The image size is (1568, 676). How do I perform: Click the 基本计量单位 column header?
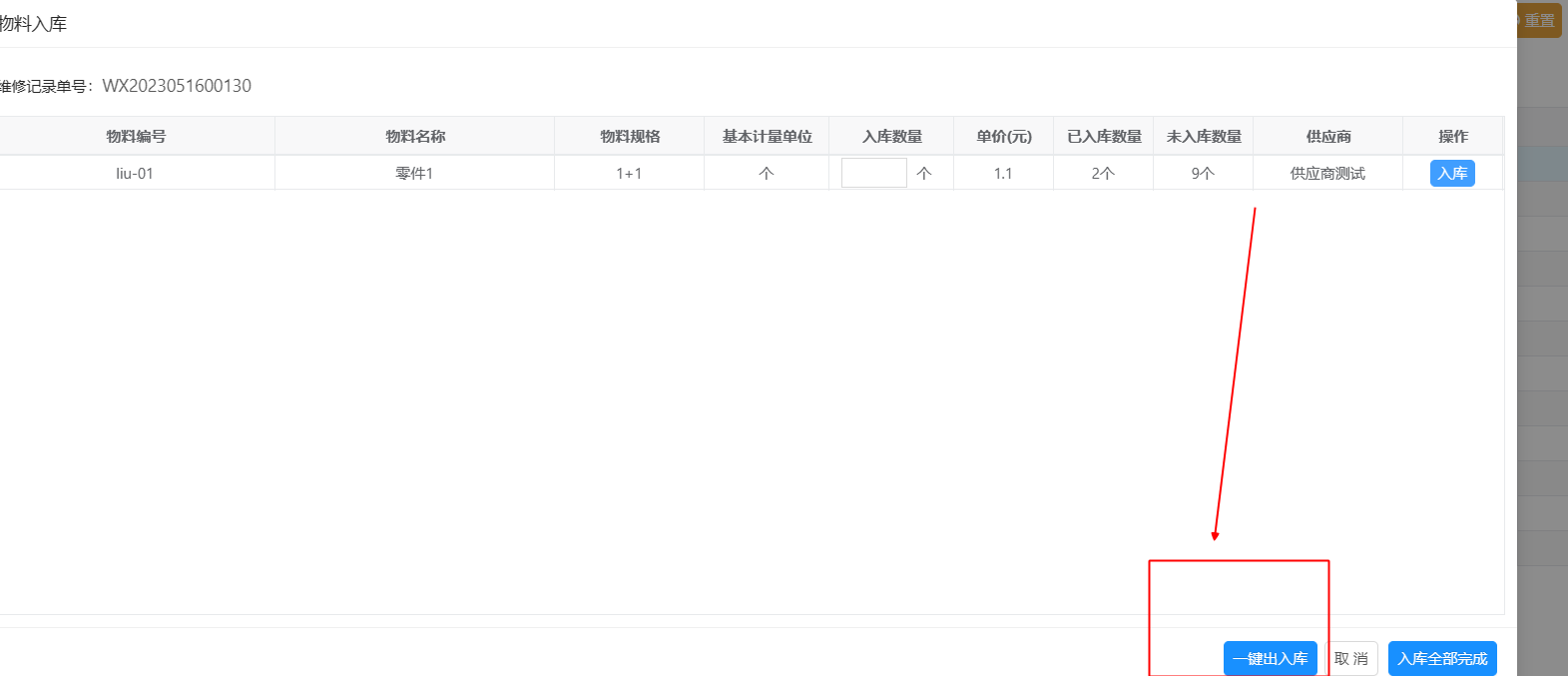point(767,137)
